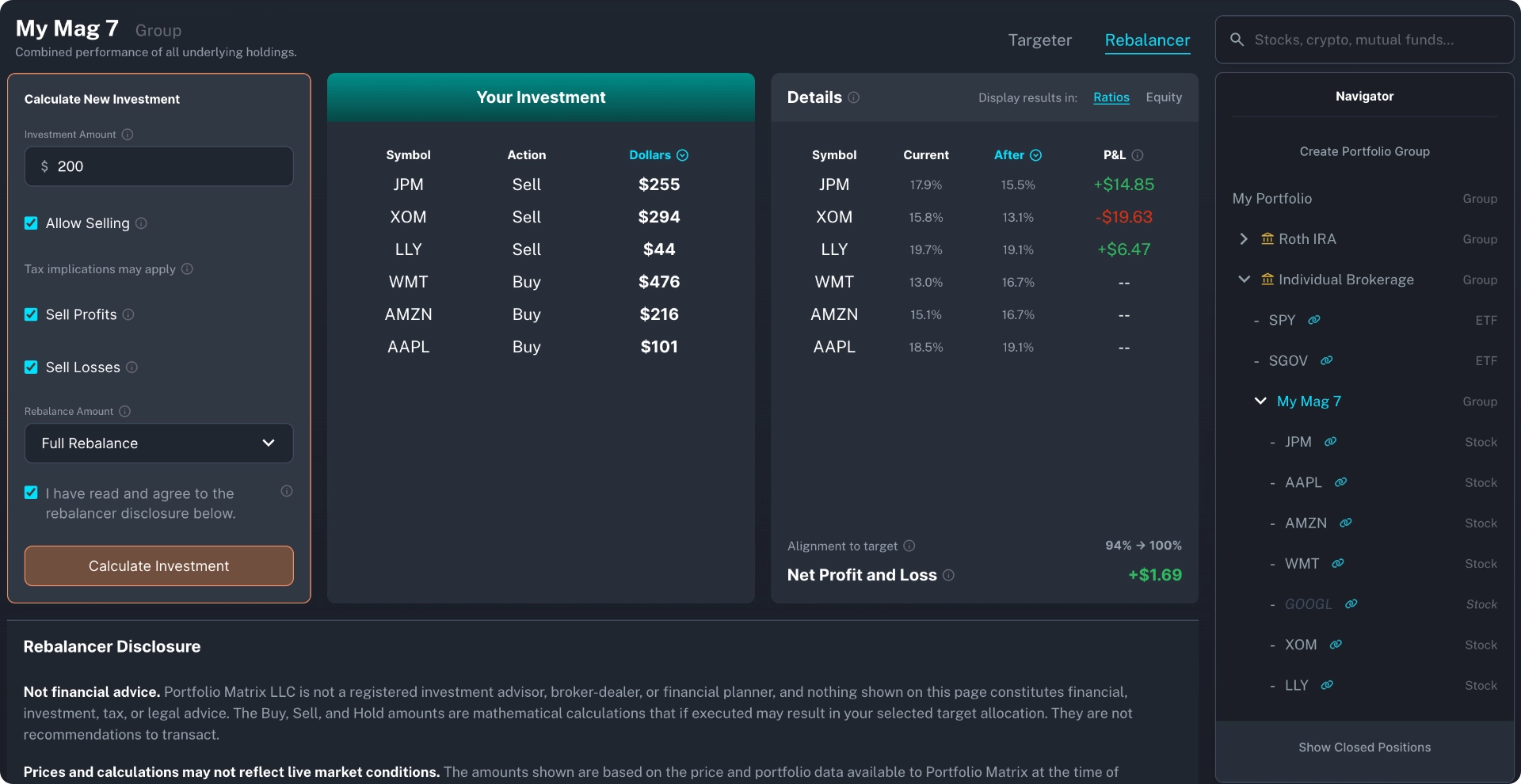The image size is (1521, 784).
Task: Click the info icon beside Investment Amount
Action: pos(128,135)
